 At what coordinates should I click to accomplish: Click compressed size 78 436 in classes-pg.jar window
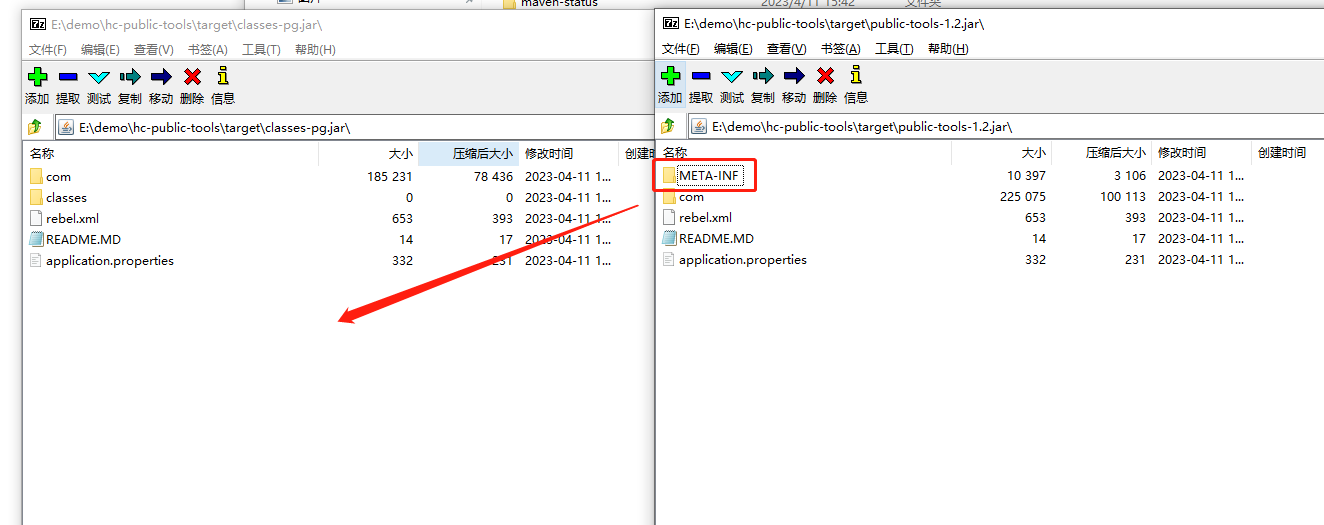tap(493, 177)
